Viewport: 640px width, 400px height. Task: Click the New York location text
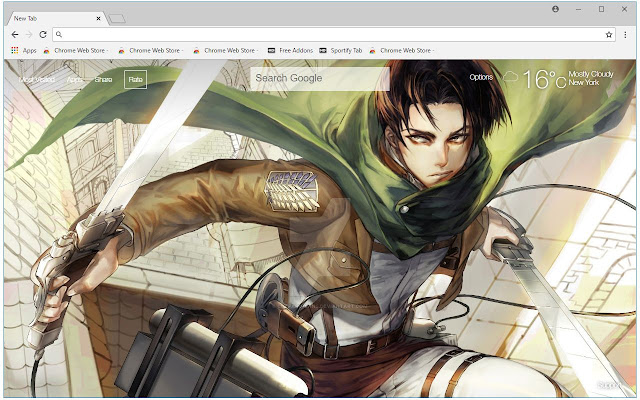[584, 82]
